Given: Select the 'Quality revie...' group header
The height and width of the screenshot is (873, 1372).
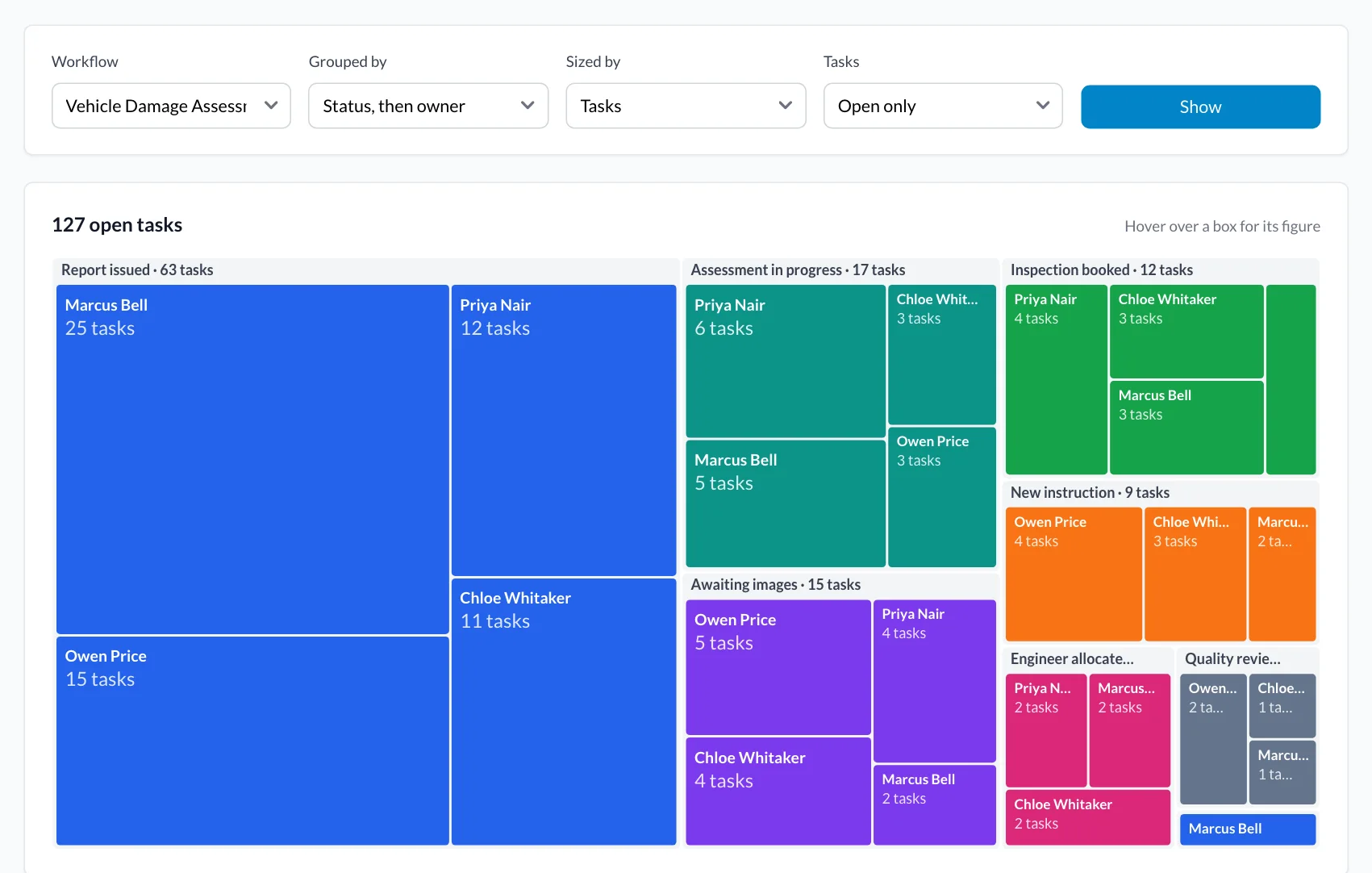Looking at the screenshot, I should (x=1232, y=659).
